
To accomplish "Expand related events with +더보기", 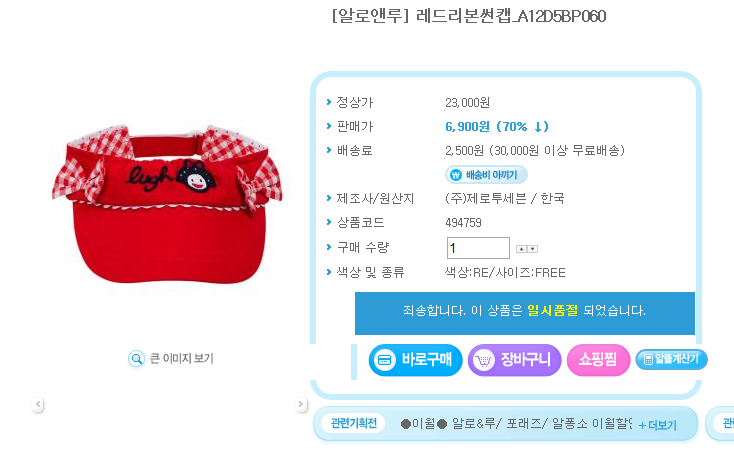I will coord(657,425).
